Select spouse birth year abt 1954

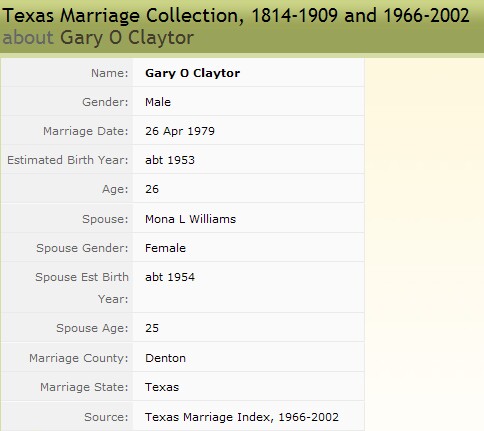[170, 277]
